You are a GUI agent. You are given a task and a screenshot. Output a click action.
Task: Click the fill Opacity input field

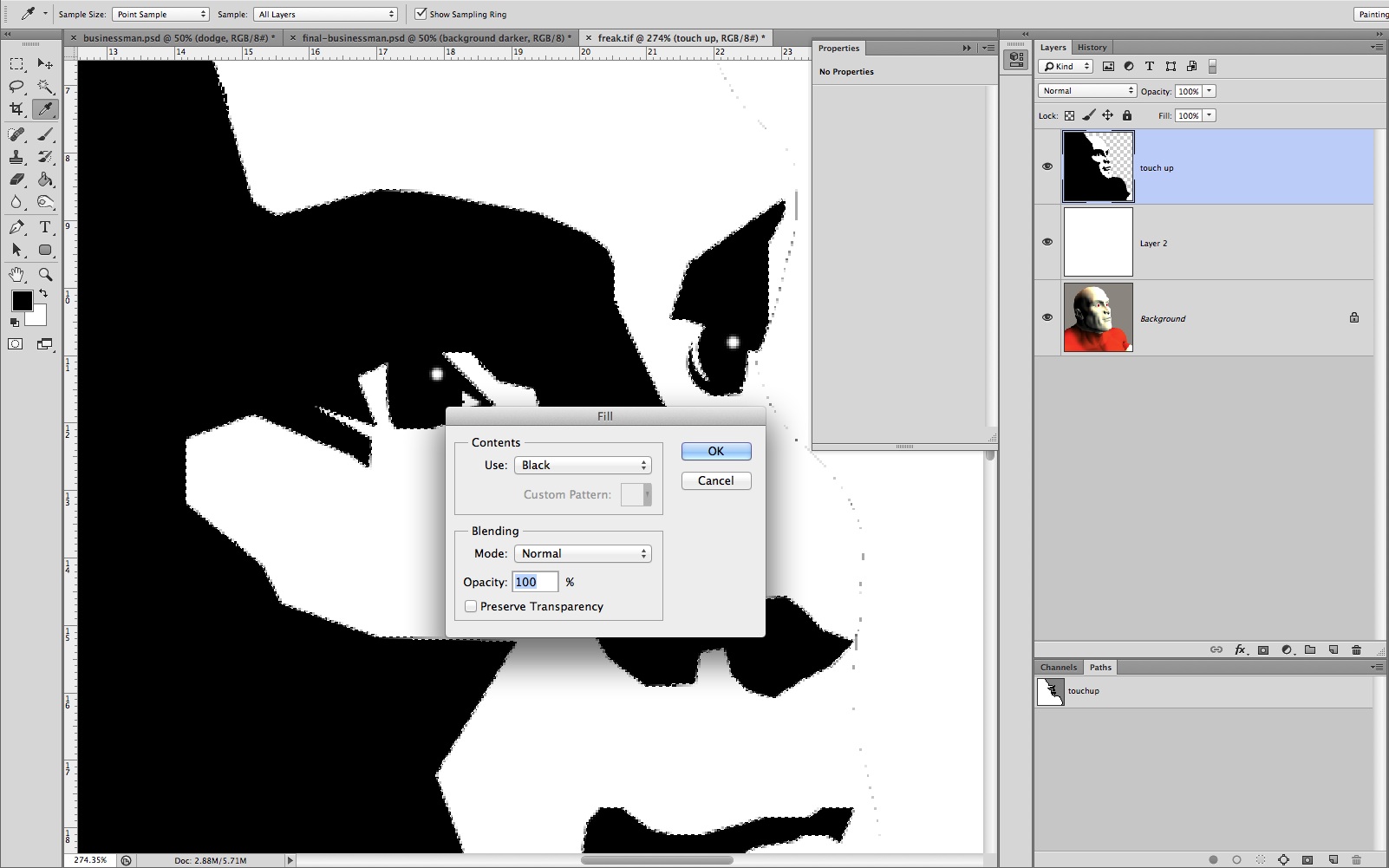tap(534, 582)
